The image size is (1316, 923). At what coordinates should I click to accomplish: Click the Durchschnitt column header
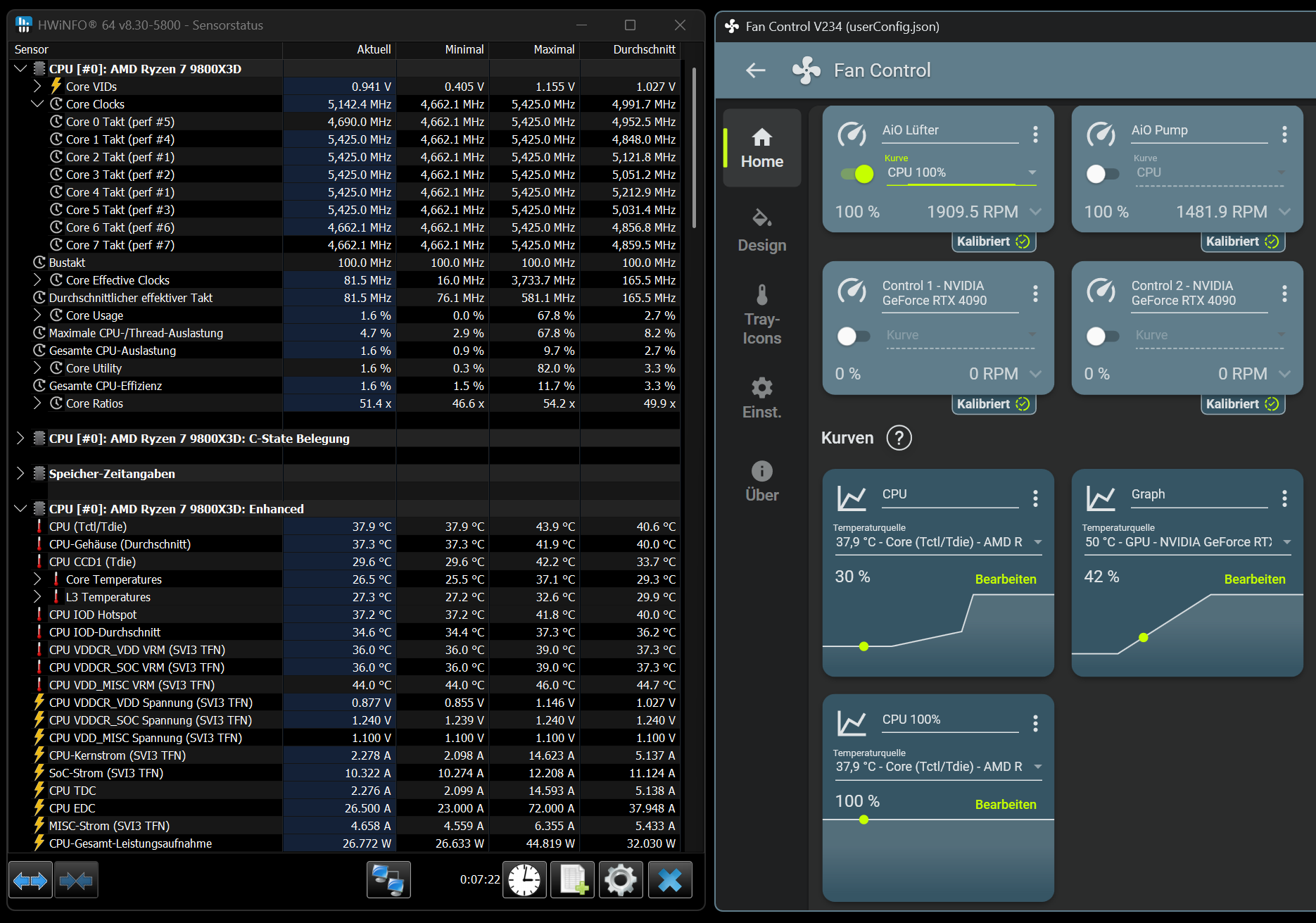[644, 49]
